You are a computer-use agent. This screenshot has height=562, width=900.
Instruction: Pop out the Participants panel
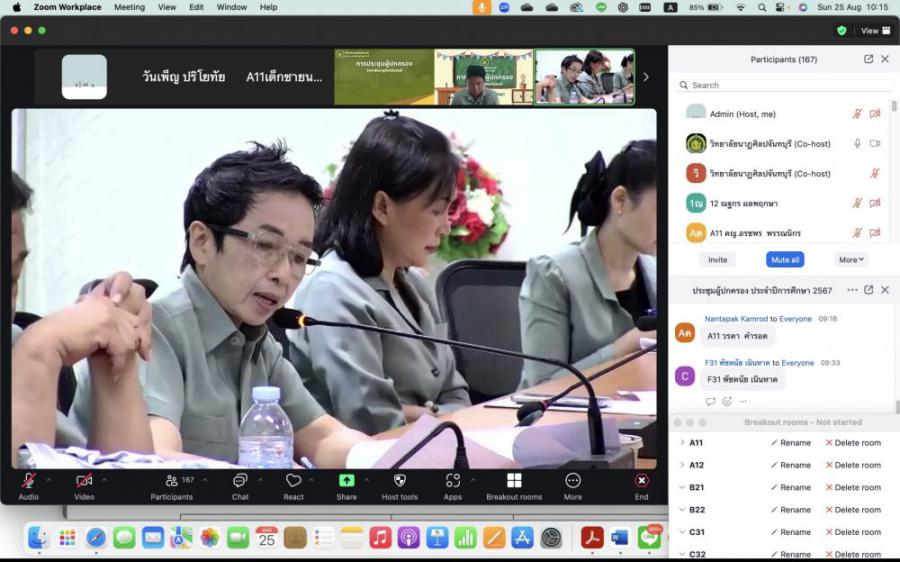click(x=868, y=59)
